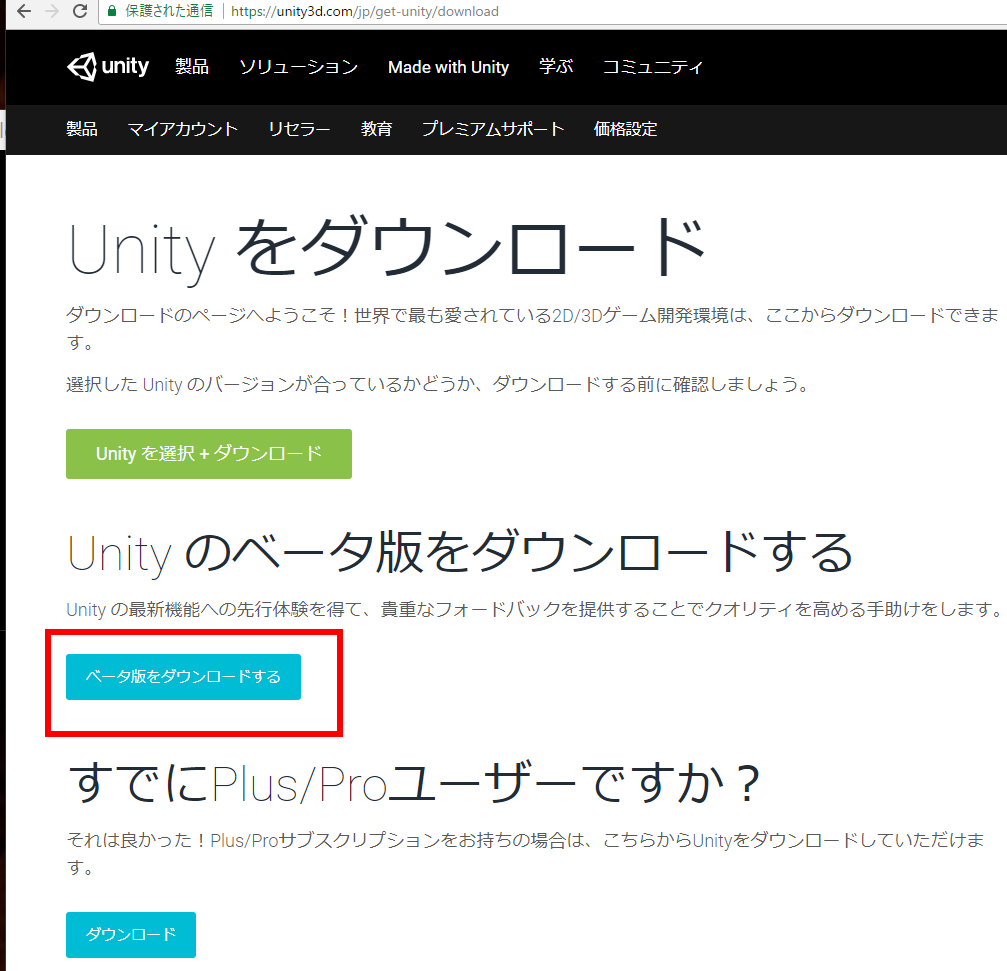
Task: Click Unity のベータ版をダウンロードする heading
Action: coord(460,553)
